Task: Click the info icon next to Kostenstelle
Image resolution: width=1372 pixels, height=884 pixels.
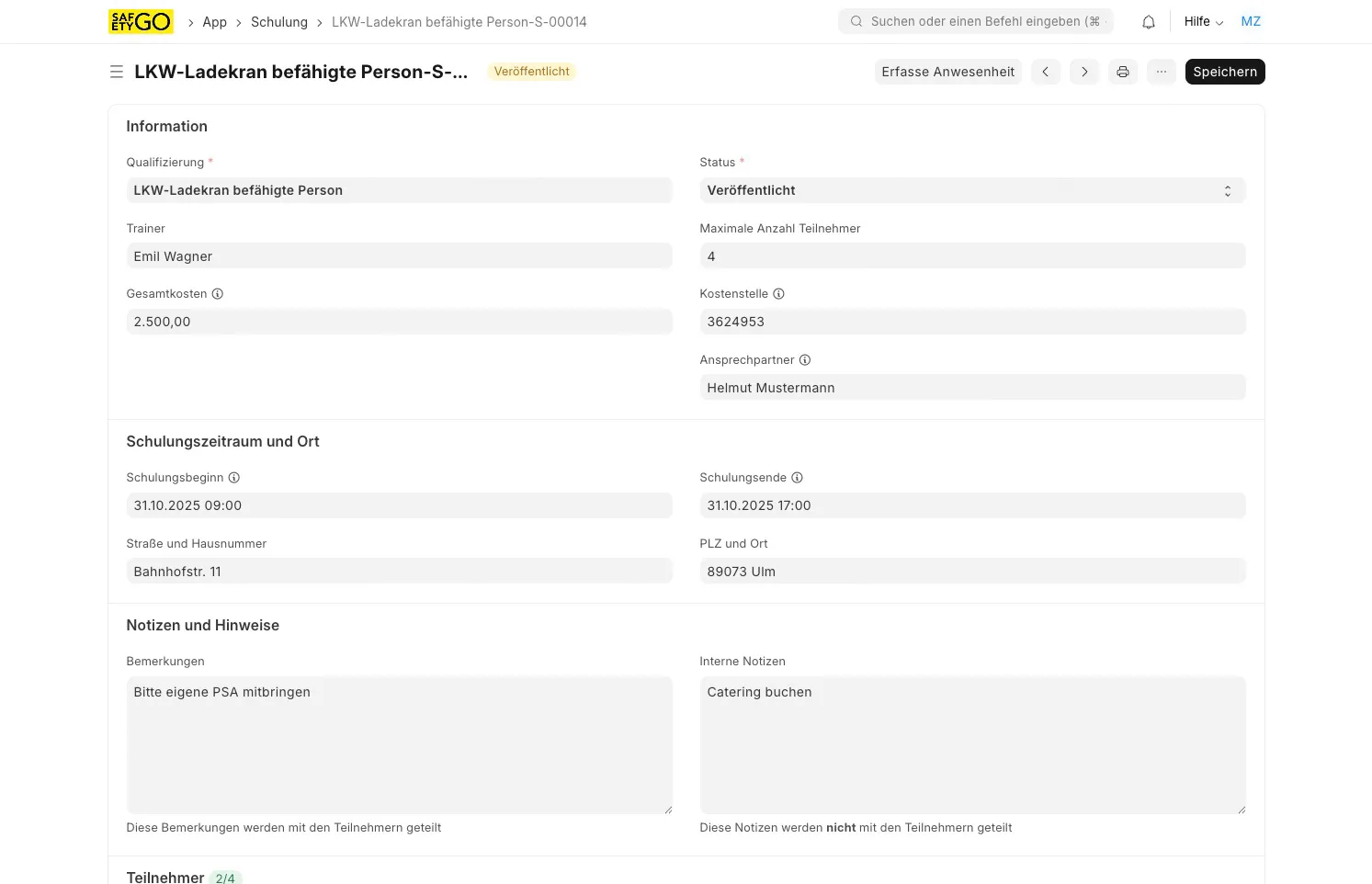Action: click(x=778, y=293)
